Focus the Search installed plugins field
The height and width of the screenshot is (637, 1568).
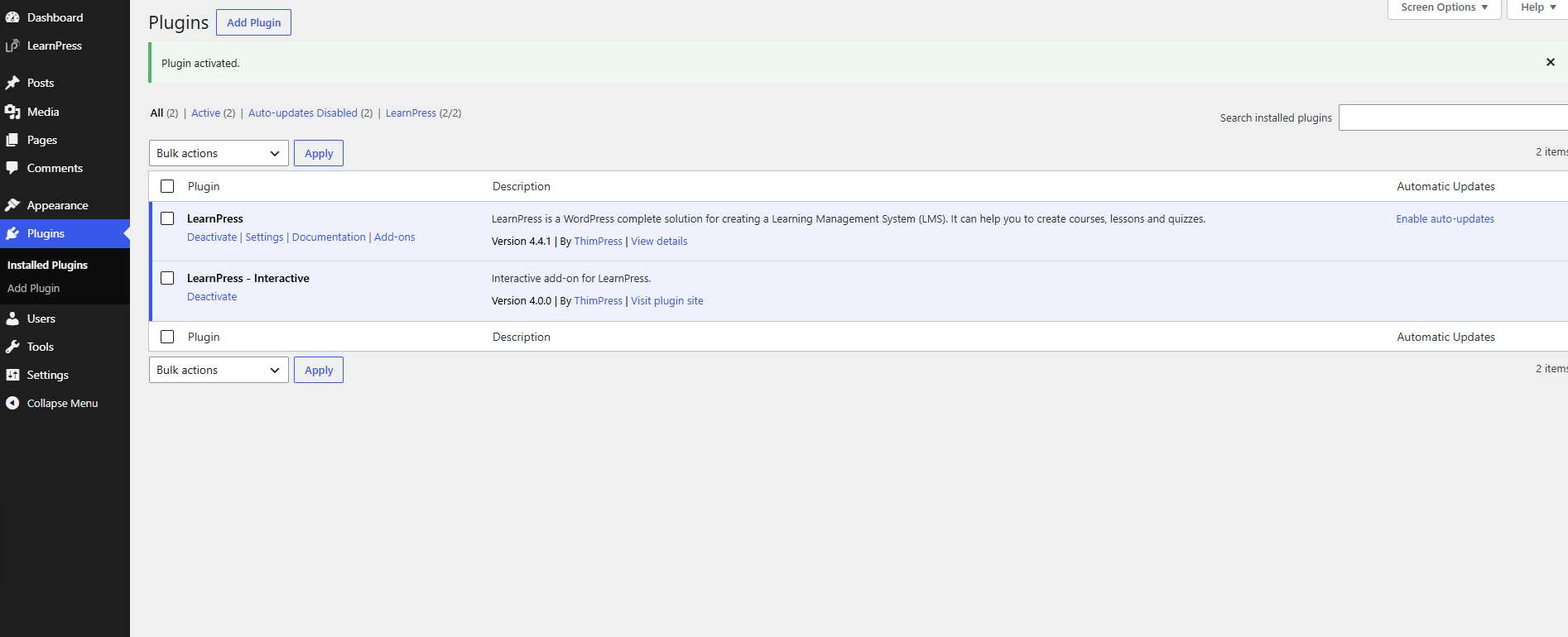(x=1454, y=117)
